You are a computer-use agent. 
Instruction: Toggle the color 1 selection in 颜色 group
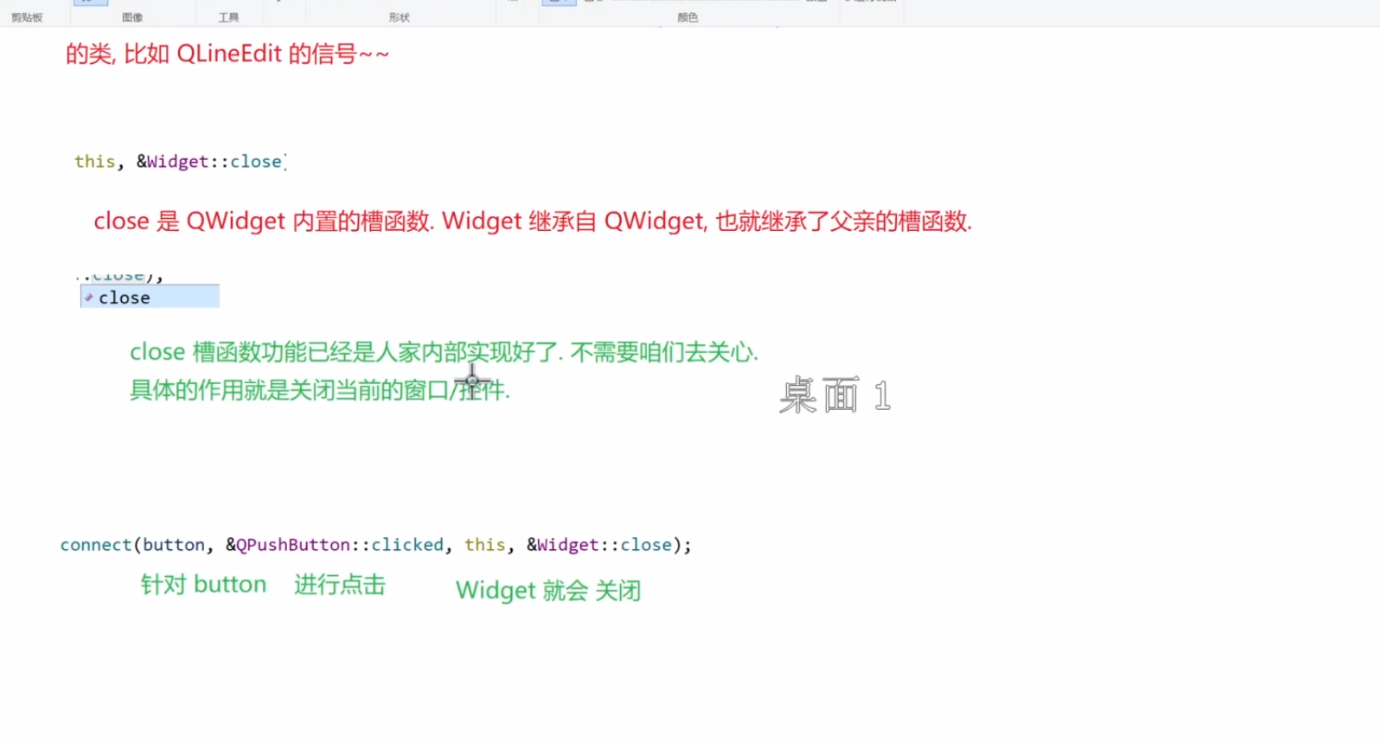[x=560, y=4]
